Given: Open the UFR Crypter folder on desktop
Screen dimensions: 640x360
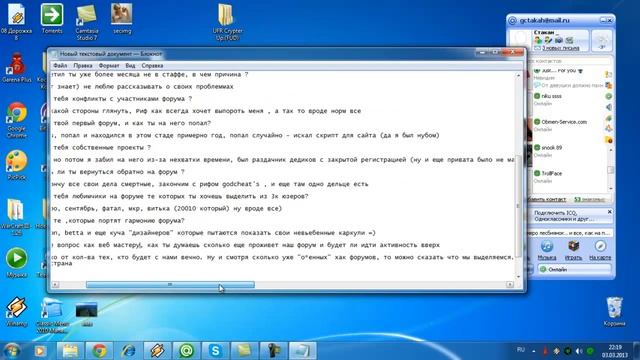Looking at the screenshot, I should (x=227, y=22).
